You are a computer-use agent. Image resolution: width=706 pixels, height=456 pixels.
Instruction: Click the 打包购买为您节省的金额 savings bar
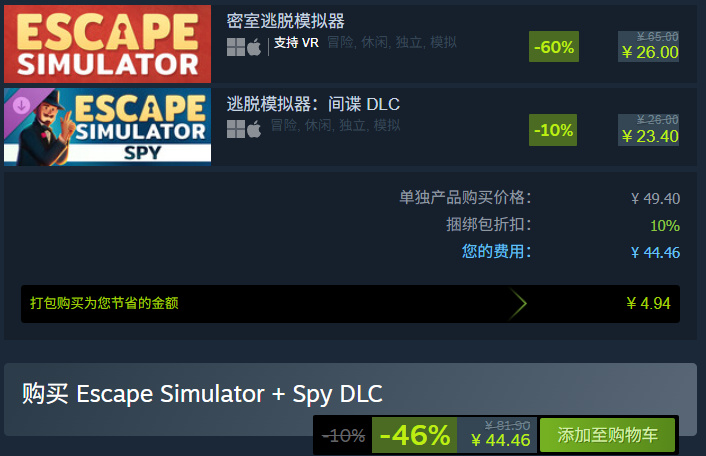[350, 304]
